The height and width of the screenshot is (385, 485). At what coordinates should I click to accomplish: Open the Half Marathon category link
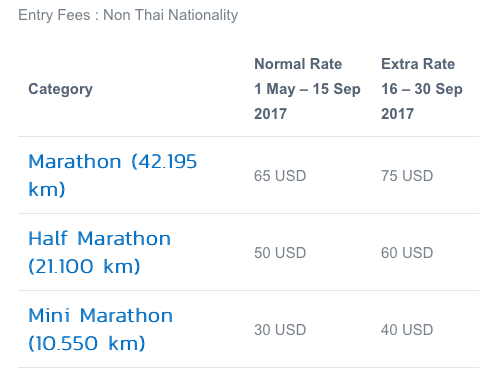[x=100, y=252]
